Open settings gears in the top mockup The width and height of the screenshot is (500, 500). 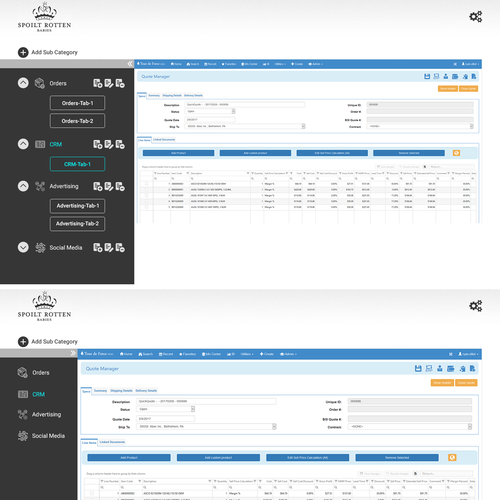476,17
